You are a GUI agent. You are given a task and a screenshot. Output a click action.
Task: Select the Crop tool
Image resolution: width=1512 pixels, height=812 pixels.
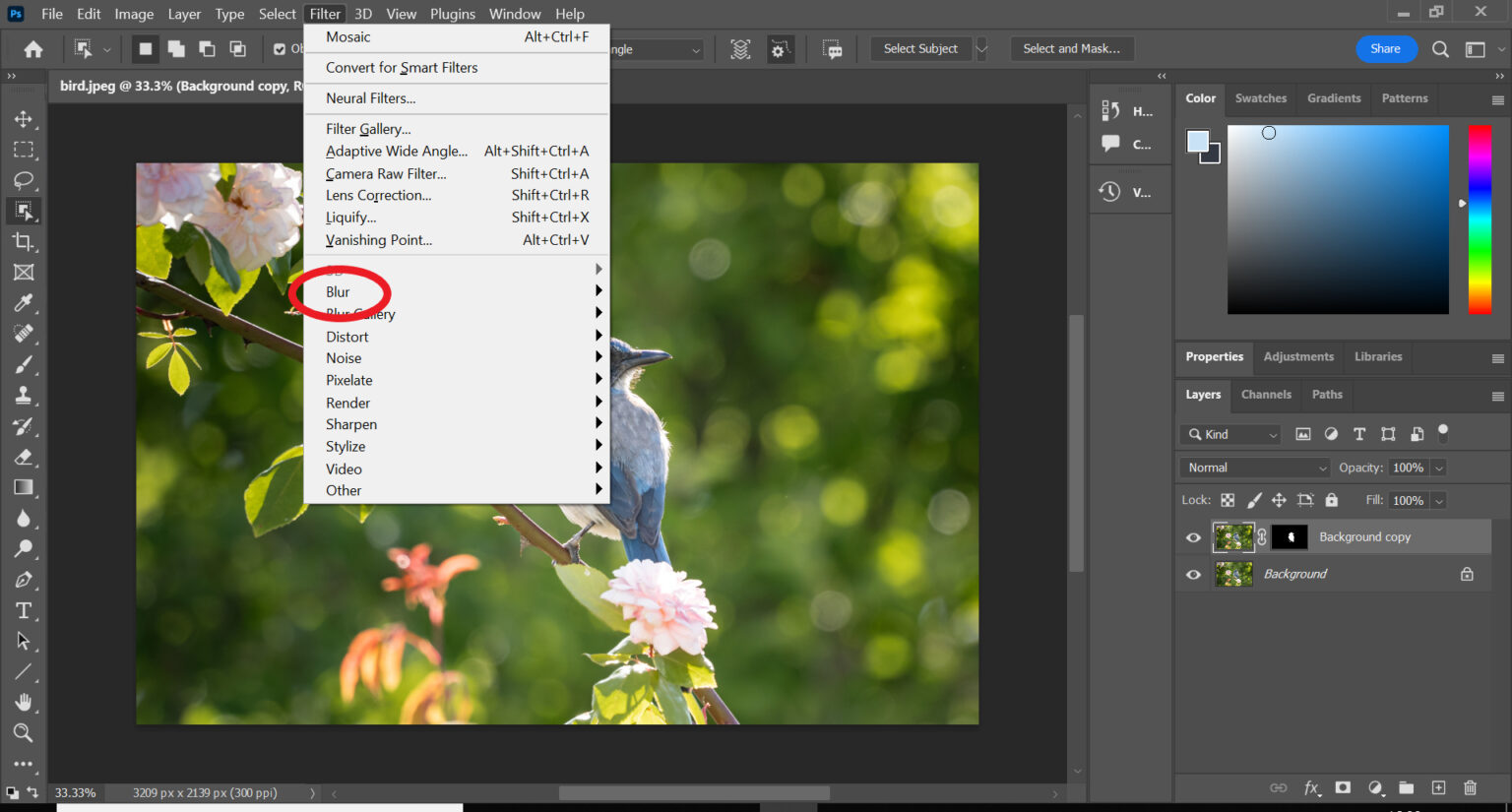(24, 241)
